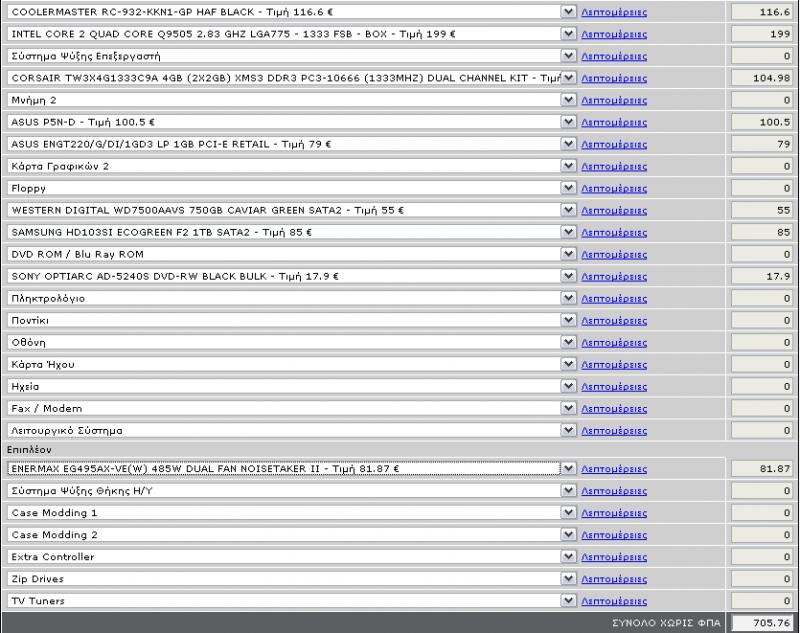Click the 705.76 total without VAT field
Screen dimensions: 800x633
[761, 623]
